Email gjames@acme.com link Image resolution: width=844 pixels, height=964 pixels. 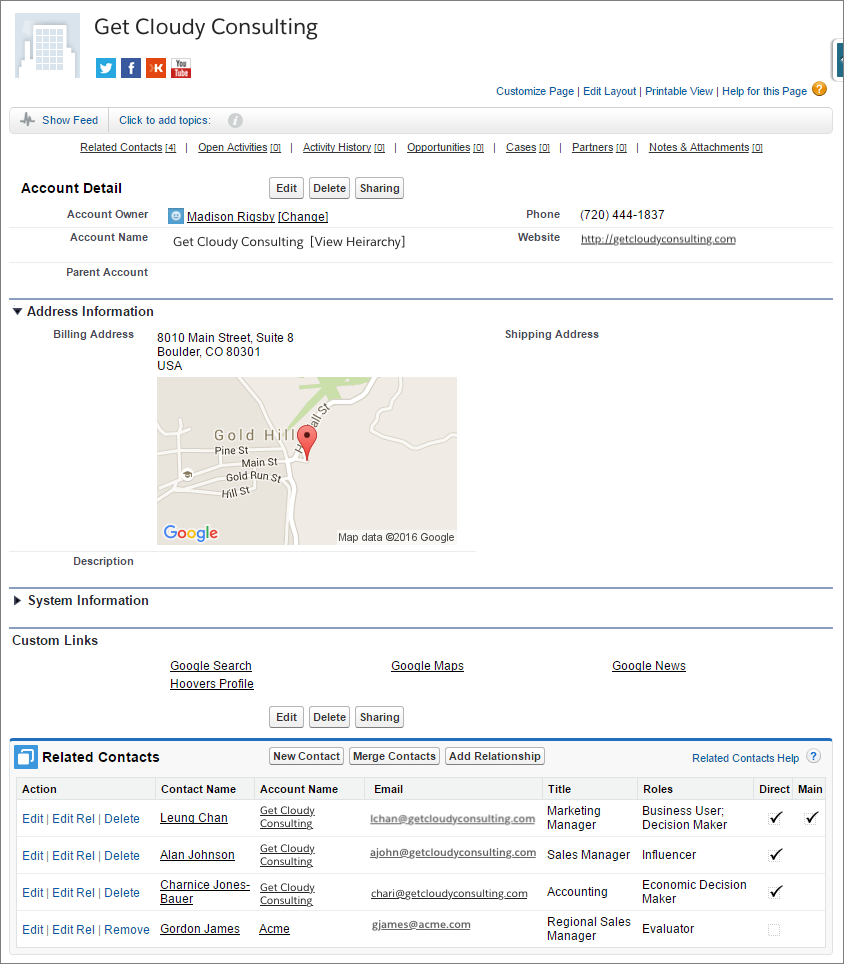point(421,925)
